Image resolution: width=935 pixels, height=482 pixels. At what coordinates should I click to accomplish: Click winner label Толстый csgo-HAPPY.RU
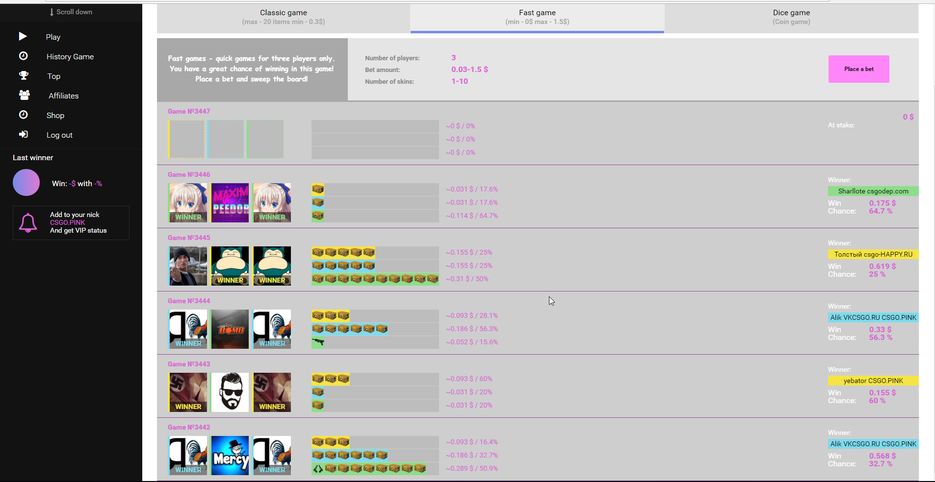(x=873, y=254)
